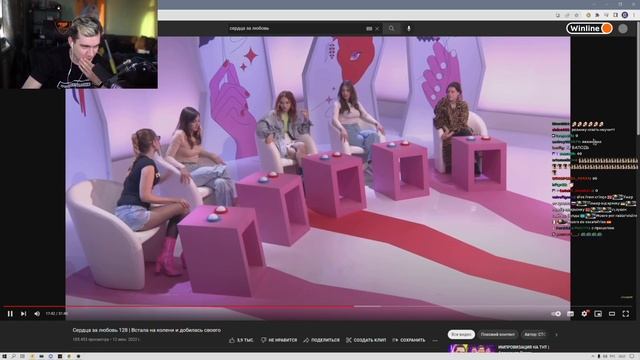640x360 pixels.
Task: Open the player settings gear
Action: click(584, 313)
